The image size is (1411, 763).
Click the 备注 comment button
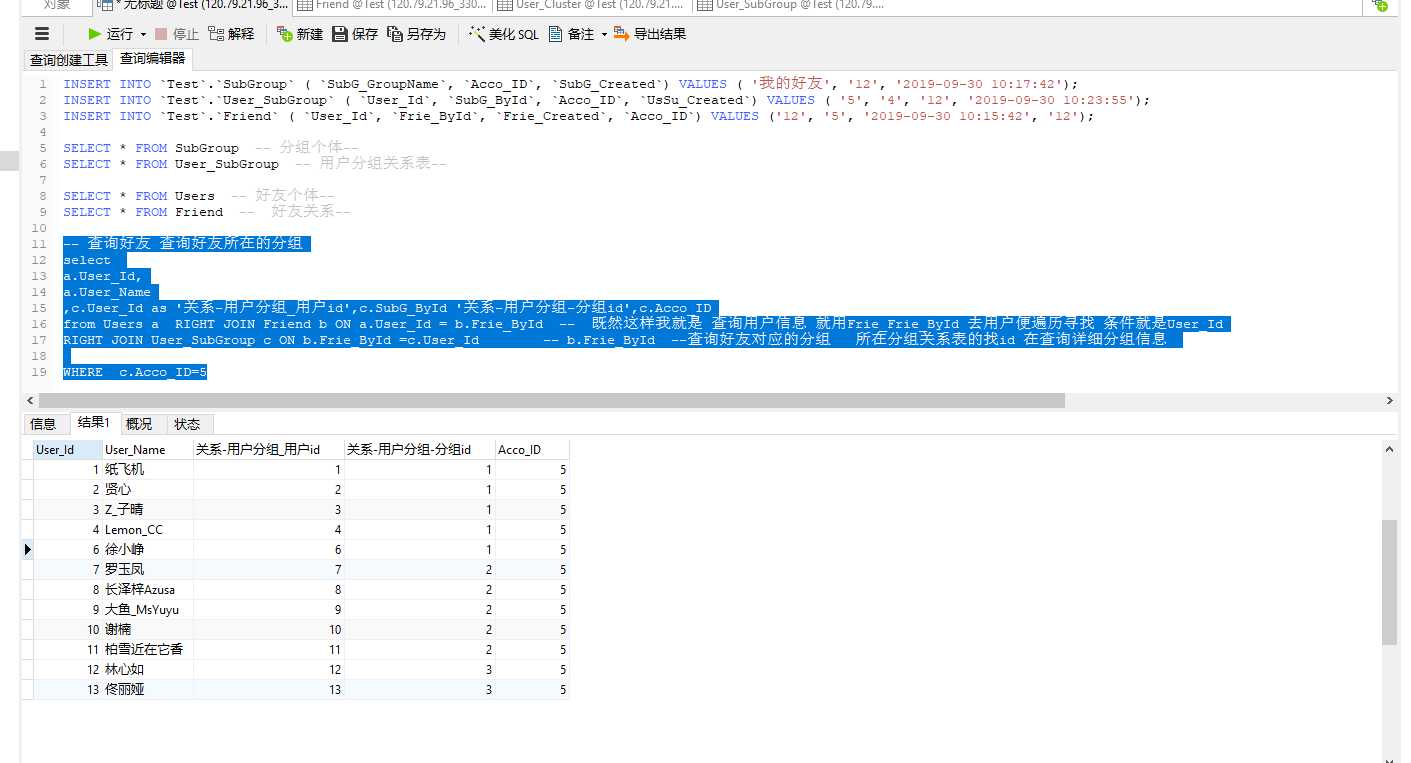click(571, 34)
